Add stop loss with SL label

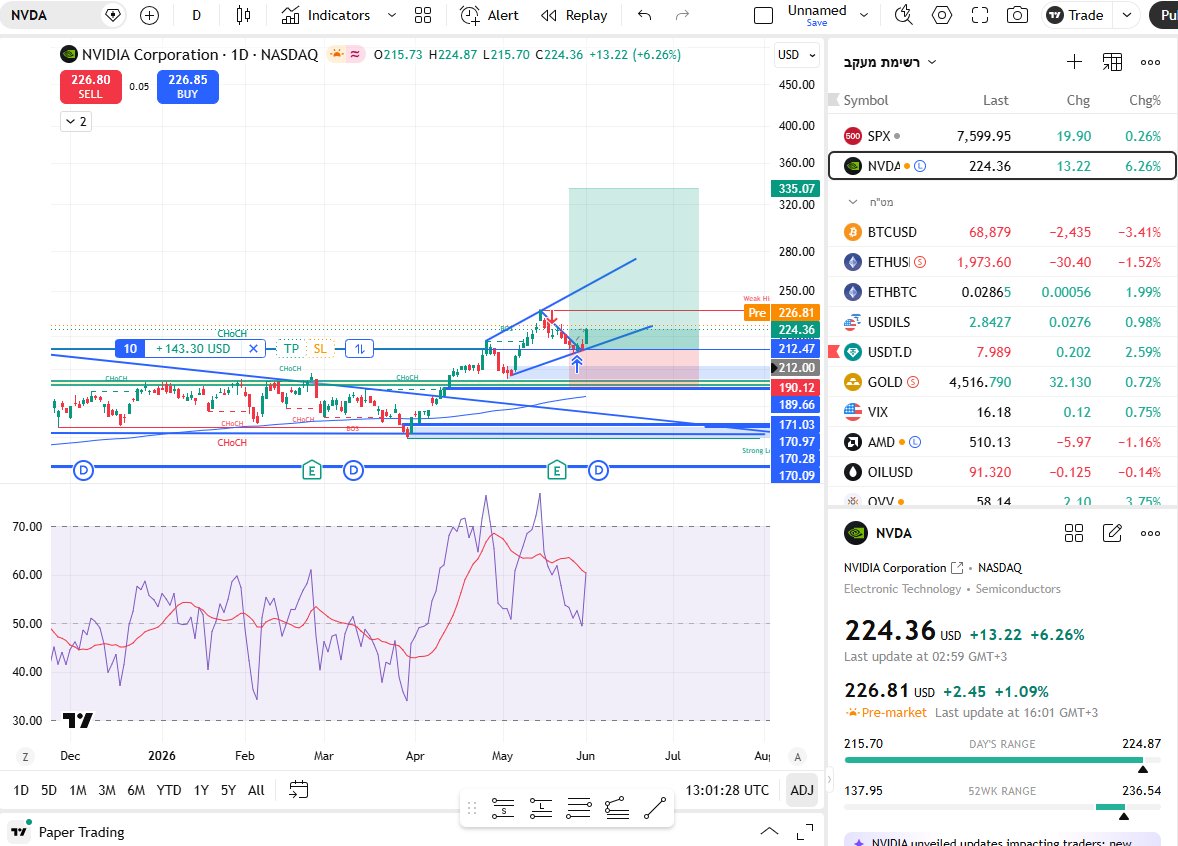click(x=320, y=349)
